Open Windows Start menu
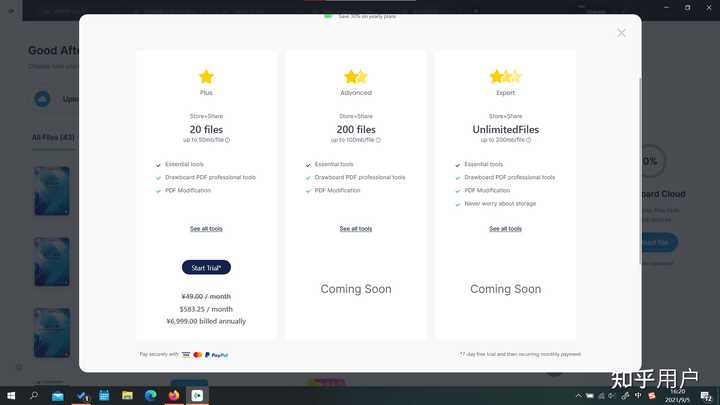The width and height of the screenshot is (720, 405). coord(11,395)
